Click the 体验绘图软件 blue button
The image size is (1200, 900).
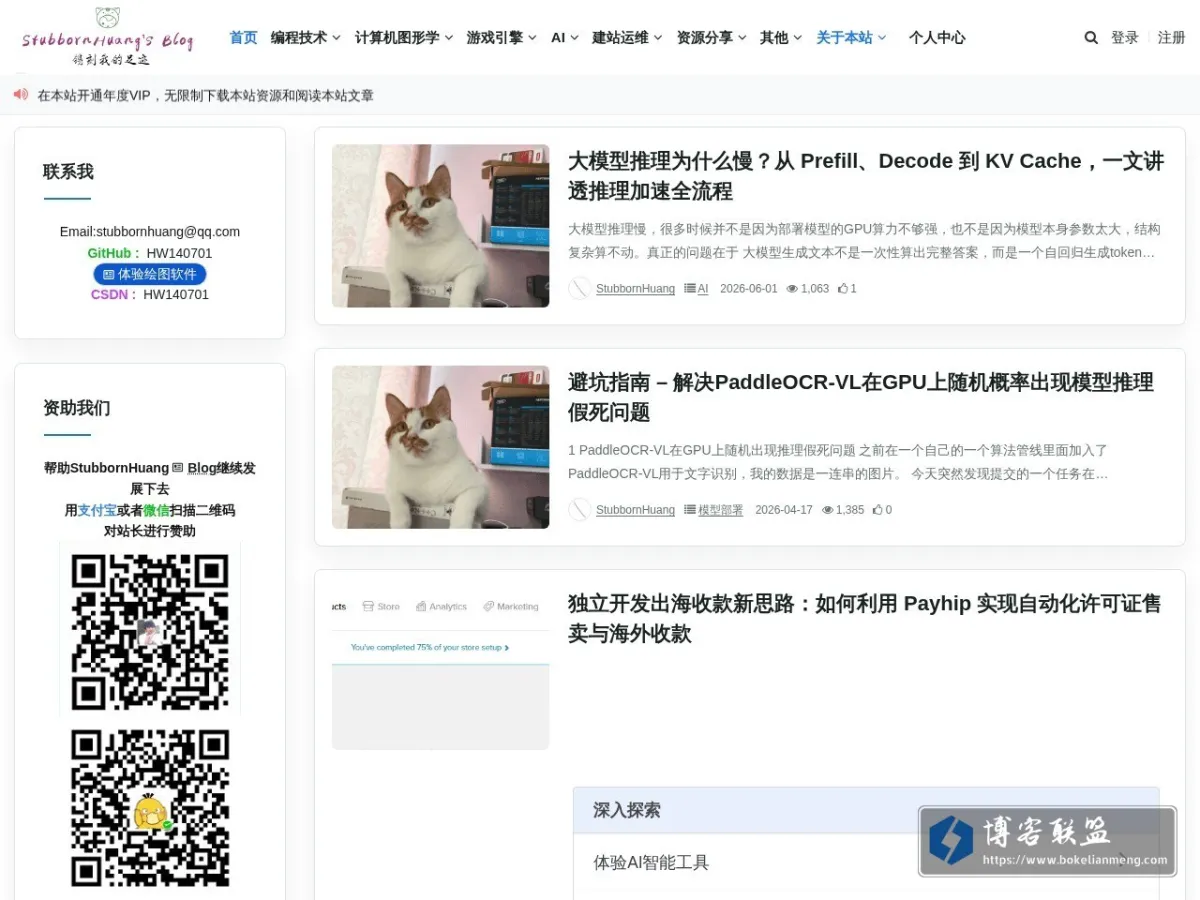150,274
